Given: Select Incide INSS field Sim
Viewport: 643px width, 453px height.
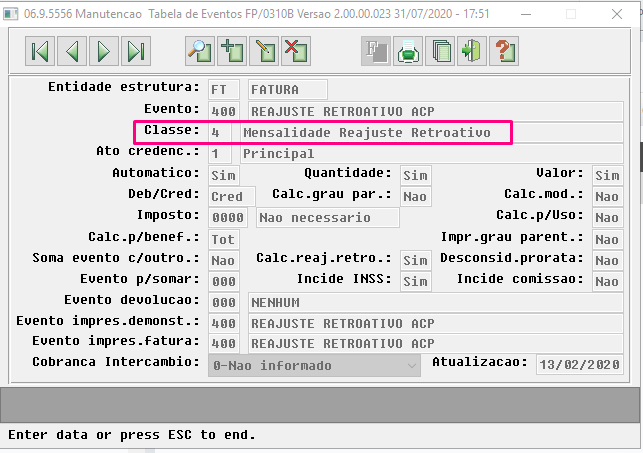Looking at the screenshot, I should 415,281.
